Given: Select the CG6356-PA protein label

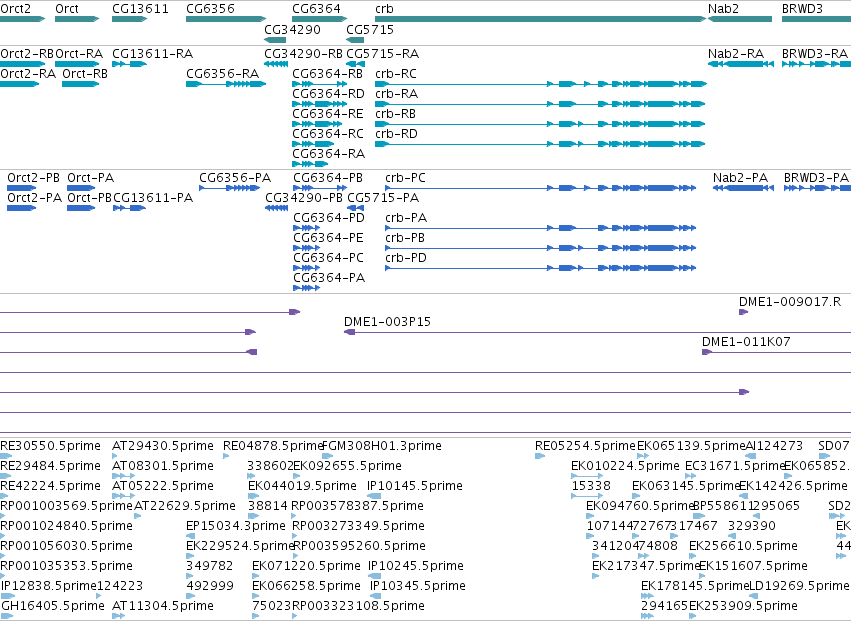Looking at the screenshot, I should point(235,178).
